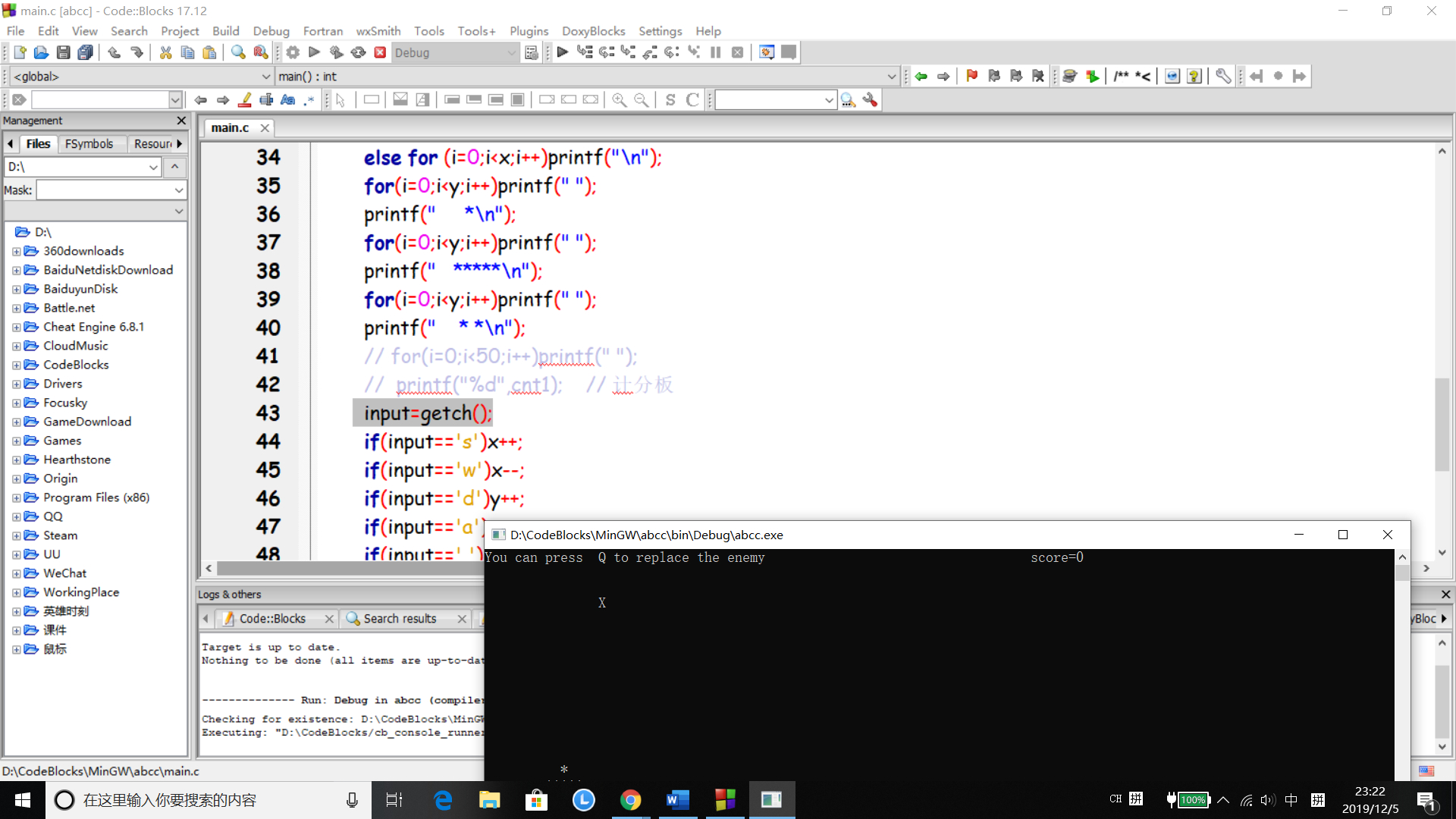Click the editor vertical scrollbar thumb
The height and width of the screenshot is (819, 1456).
[x=1442, y=425]
